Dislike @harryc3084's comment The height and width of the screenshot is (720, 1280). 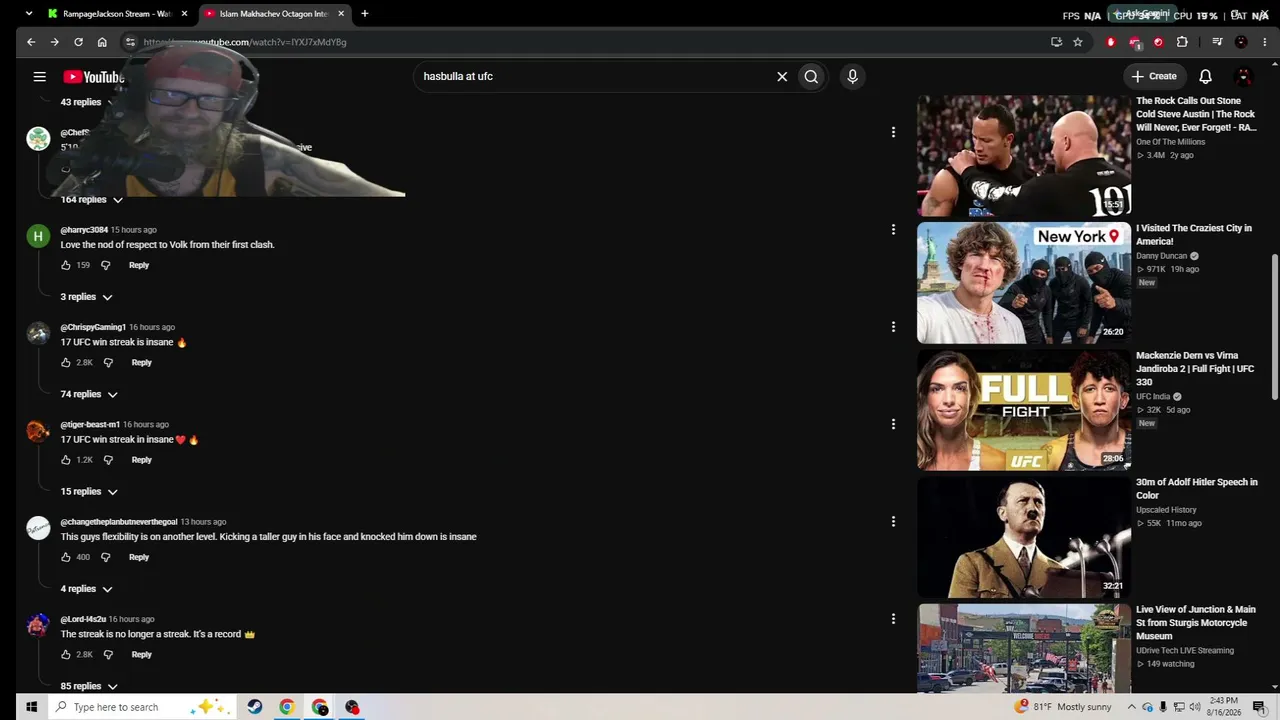tap(106, 265)
